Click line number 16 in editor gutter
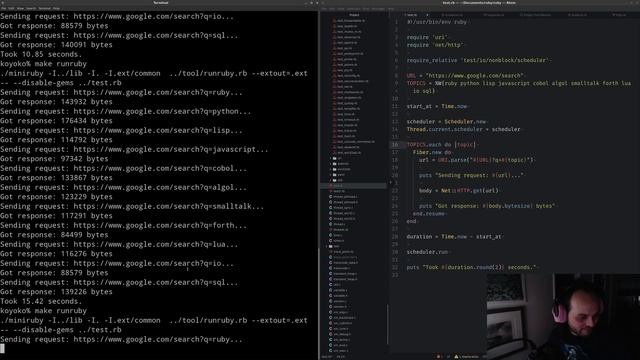The width and height of the screenshot is (640, 360). pyautogui.click(x=395, y=144)
